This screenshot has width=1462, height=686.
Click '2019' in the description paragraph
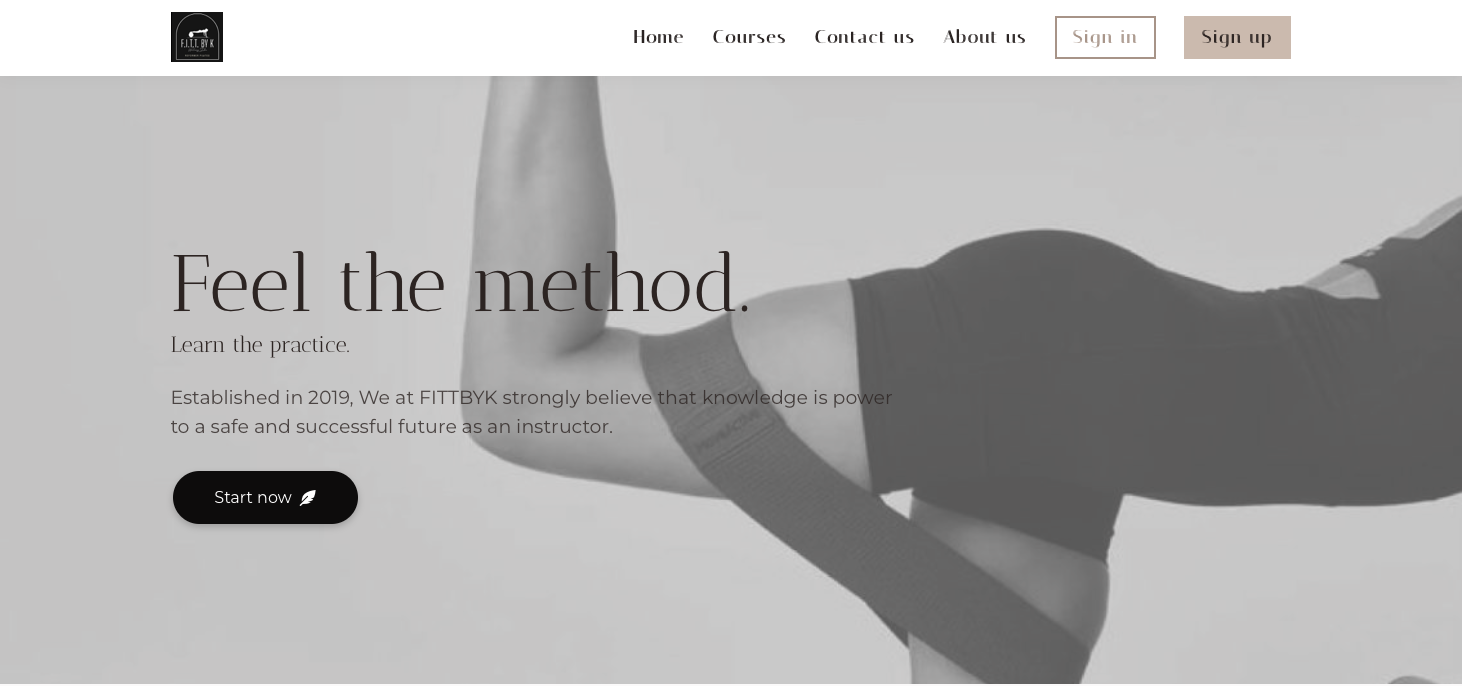[x=330, y=398]
